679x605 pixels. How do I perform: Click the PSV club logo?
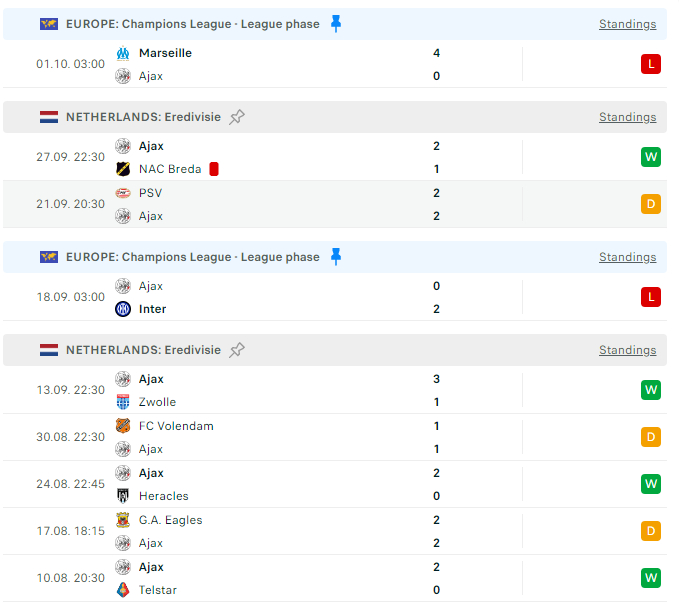point(123,193)
